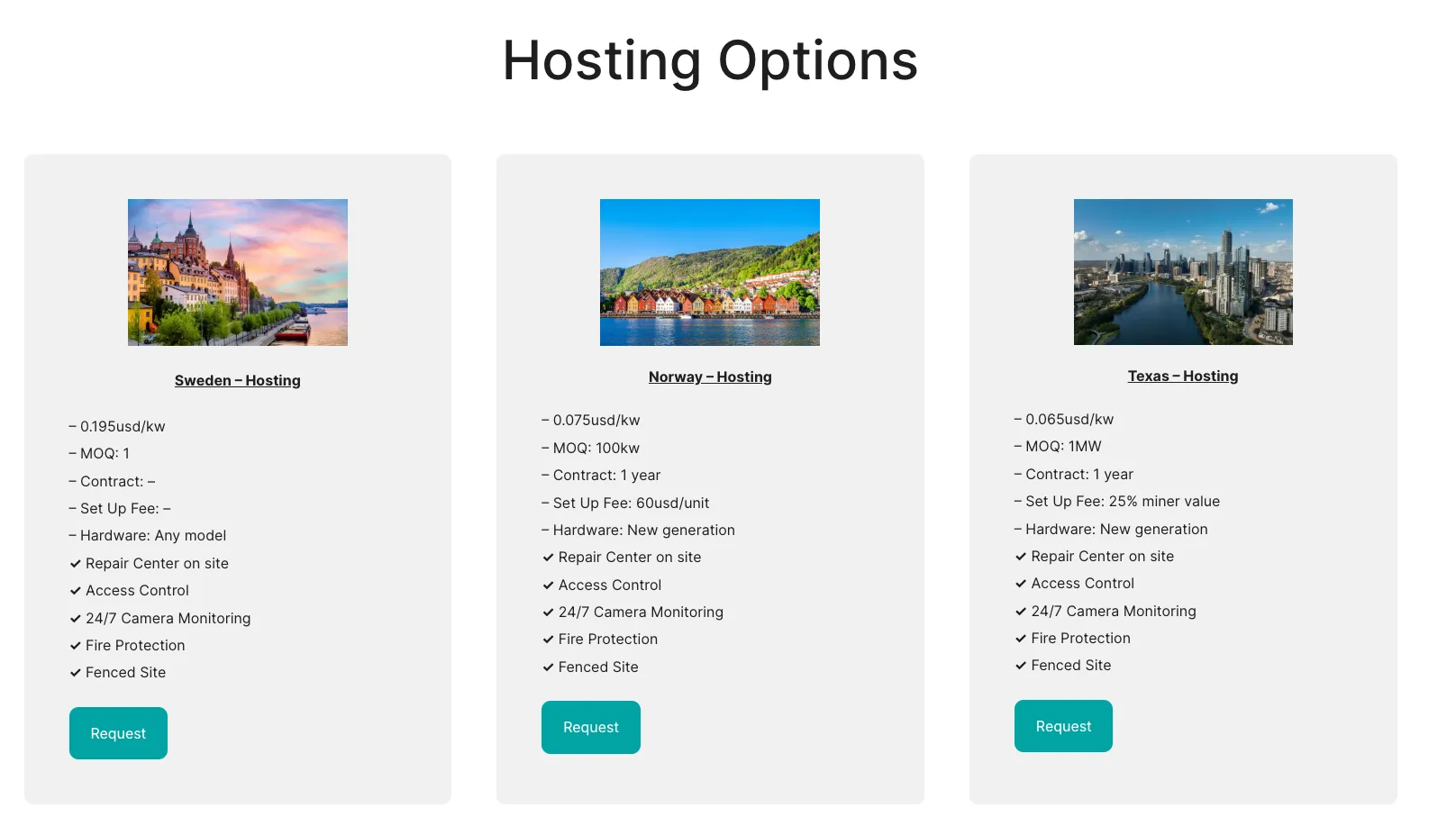1456x826 pixels.
Task: Click checkmark icon beside Norway Fire Protection
Action: click(x=548, y=640)
